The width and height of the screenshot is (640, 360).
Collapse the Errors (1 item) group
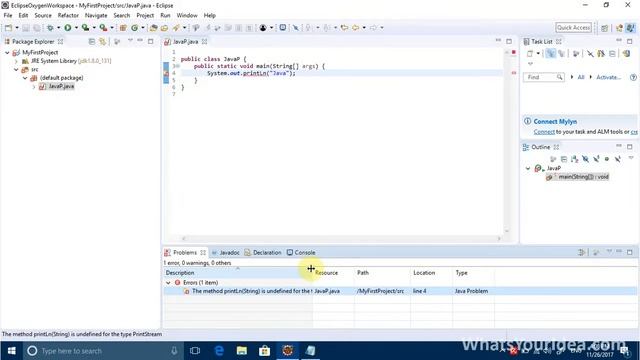point(168,282)
